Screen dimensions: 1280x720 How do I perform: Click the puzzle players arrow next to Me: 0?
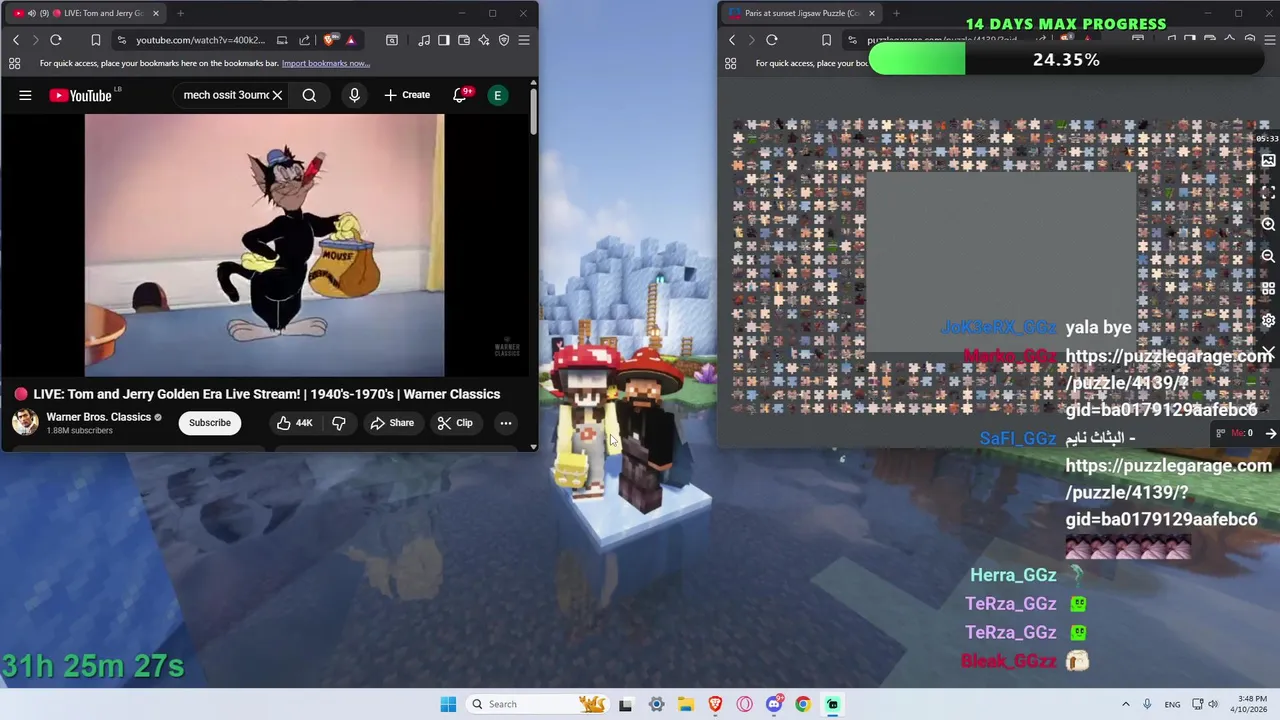1270,433
